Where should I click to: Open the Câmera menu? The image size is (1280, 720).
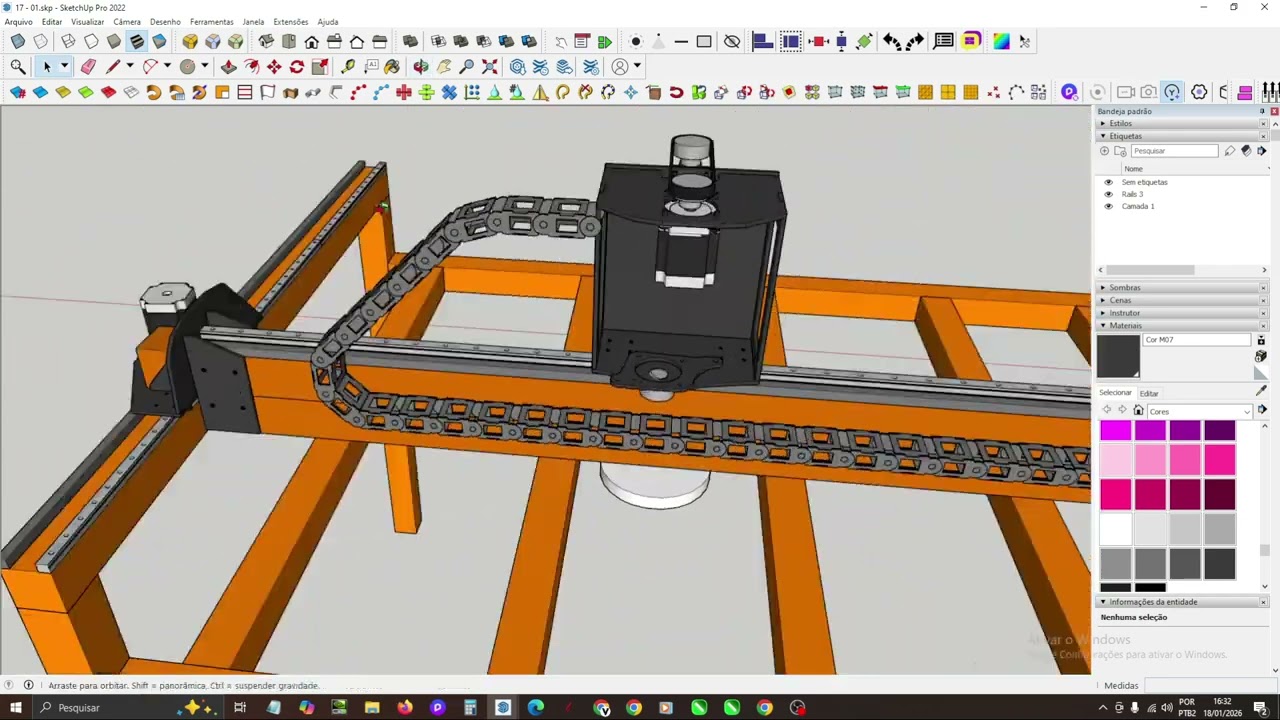(127, 21)
